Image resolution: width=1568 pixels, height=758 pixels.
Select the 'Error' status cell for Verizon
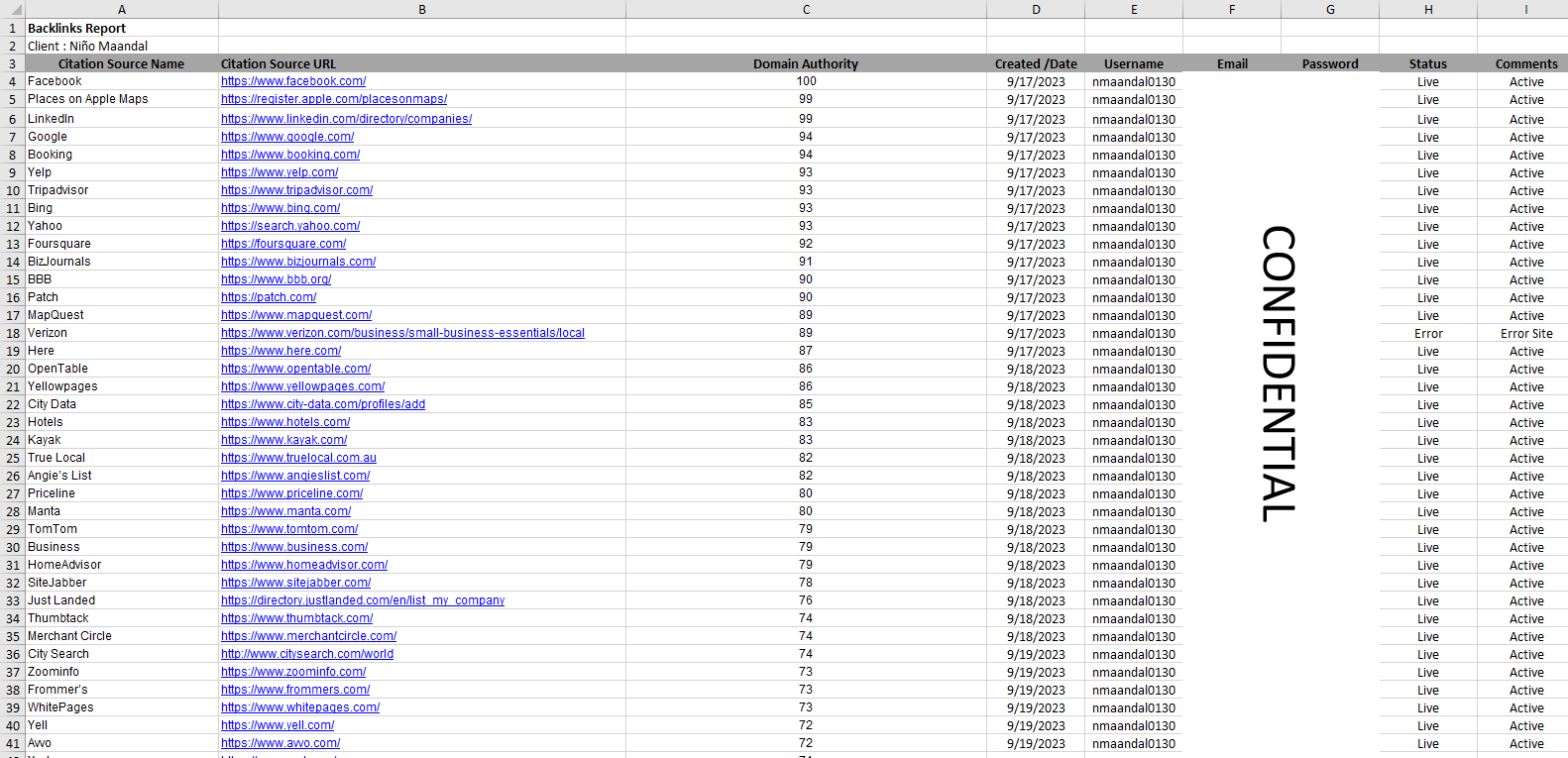(1428, 333)
